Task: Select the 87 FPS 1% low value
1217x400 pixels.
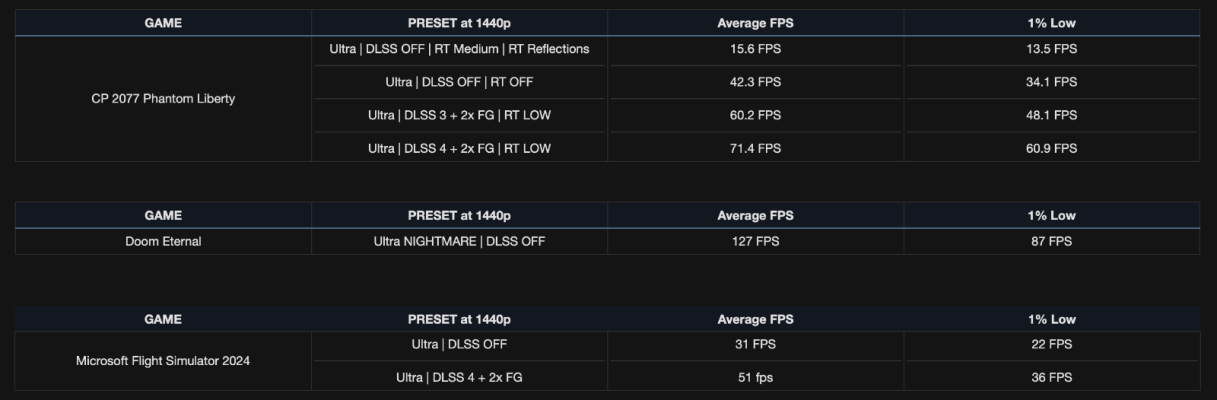Action: pos(1051,241)
